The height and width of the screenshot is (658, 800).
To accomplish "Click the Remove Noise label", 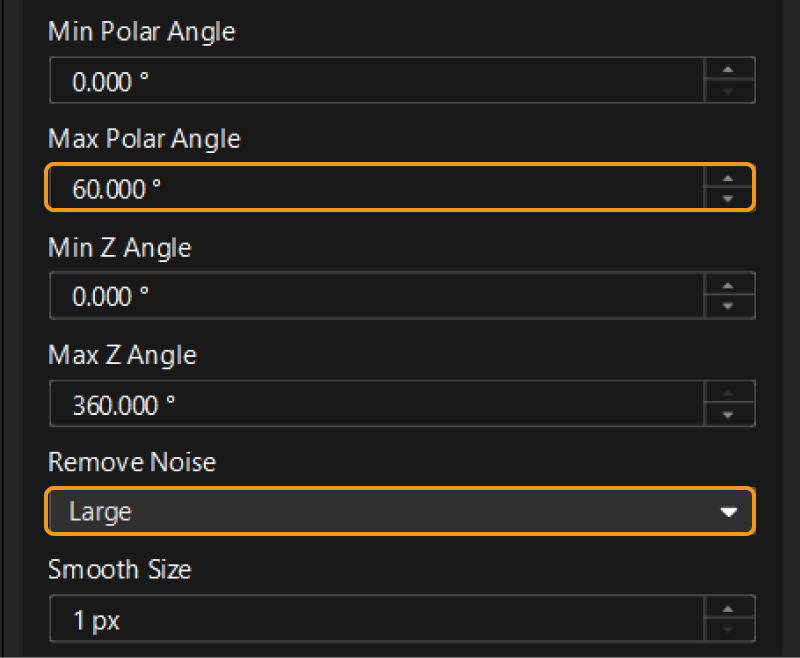I will point(132,462).
